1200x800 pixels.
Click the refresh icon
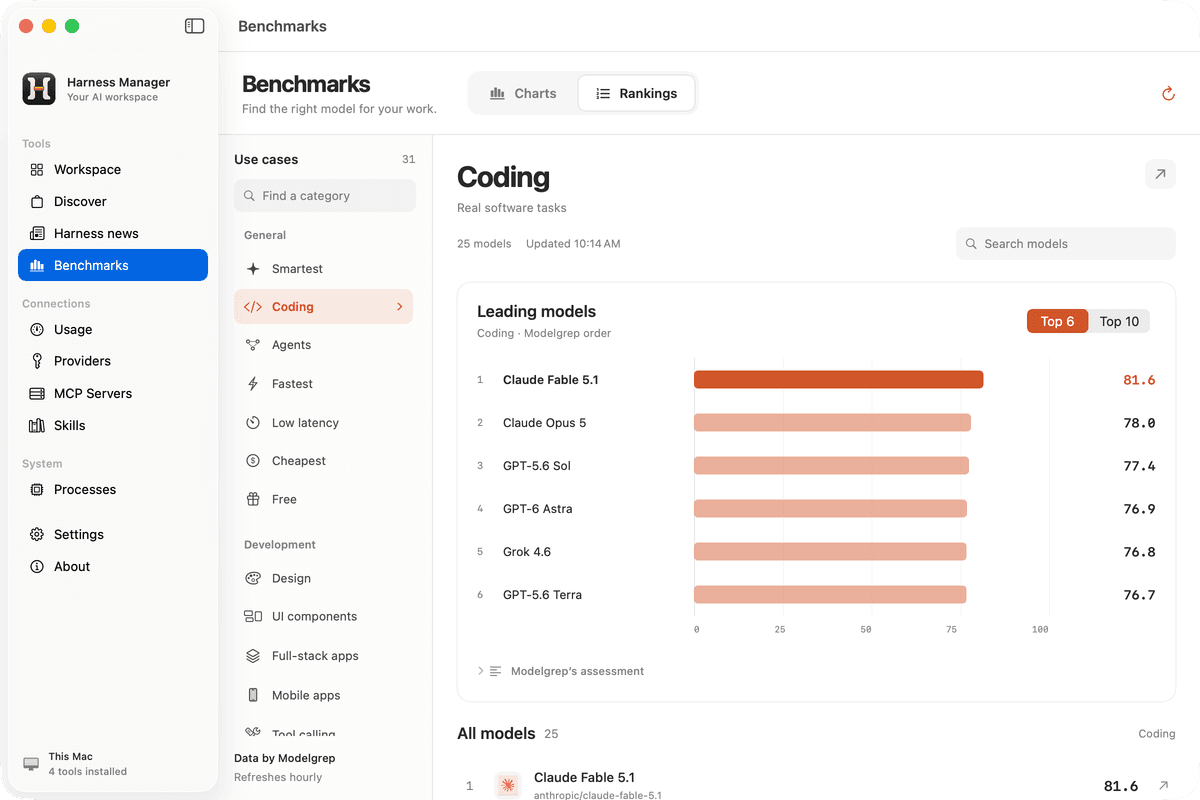point(1168,93)
